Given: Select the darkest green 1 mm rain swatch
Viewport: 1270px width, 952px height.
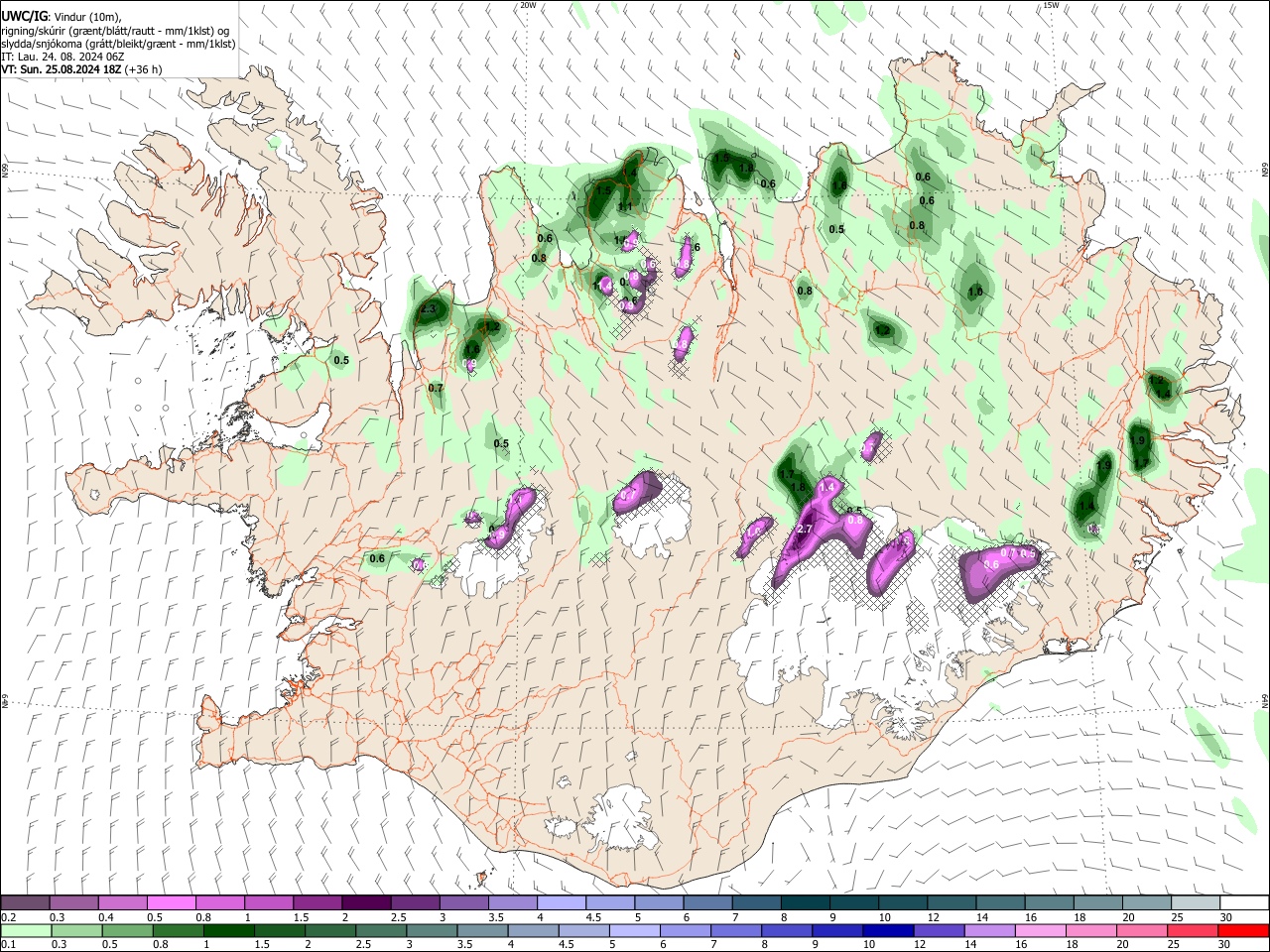Looking at the screenshot, I should click(x=228, y=930).
